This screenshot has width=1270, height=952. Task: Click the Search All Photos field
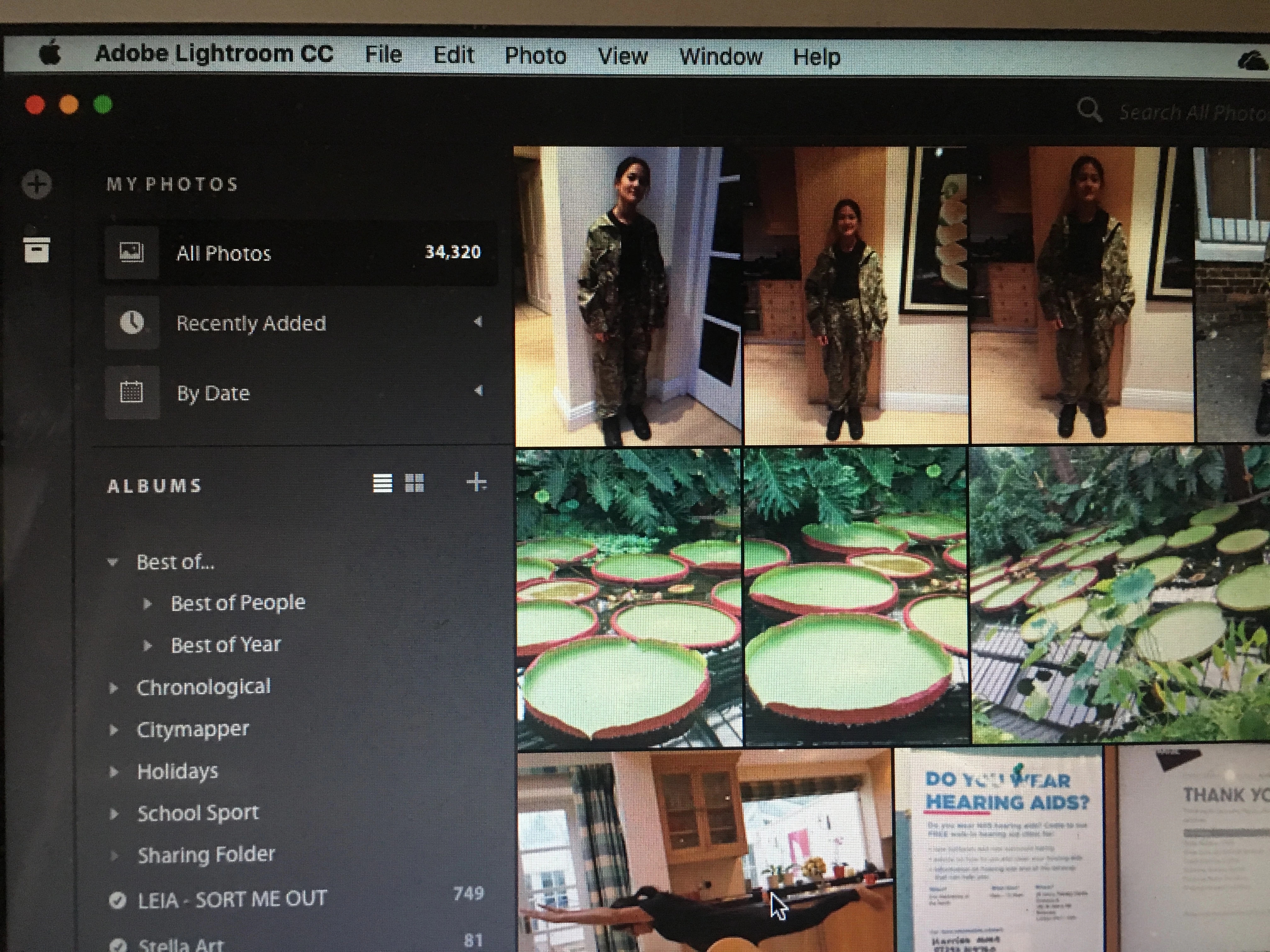click(x=1191, y=112)
